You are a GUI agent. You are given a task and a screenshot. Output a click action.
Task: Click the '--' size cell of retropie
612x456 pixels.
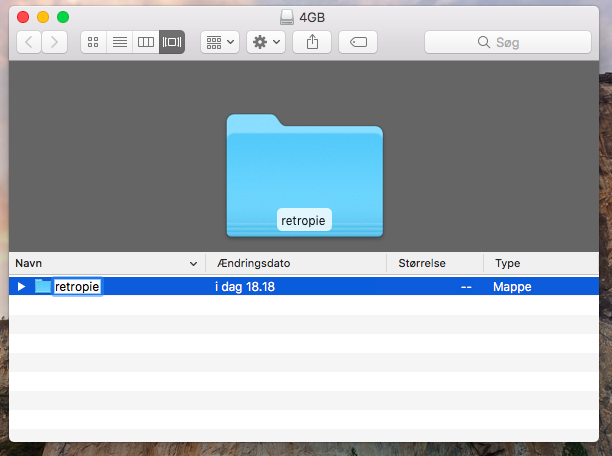(x=466, y=287)
